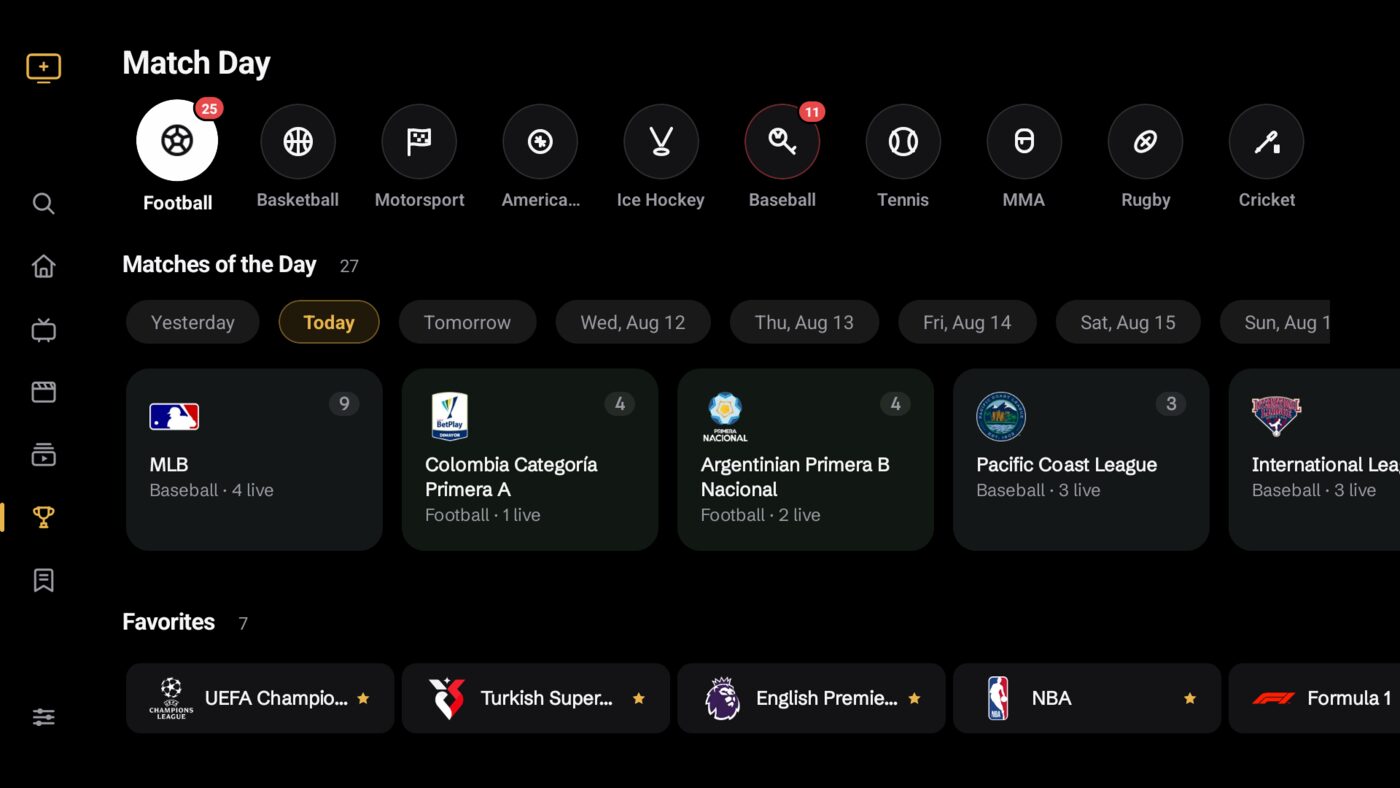Click the Favorites count 7
This screenshot has width=1400, height=788.
click(x=243, y=623)
